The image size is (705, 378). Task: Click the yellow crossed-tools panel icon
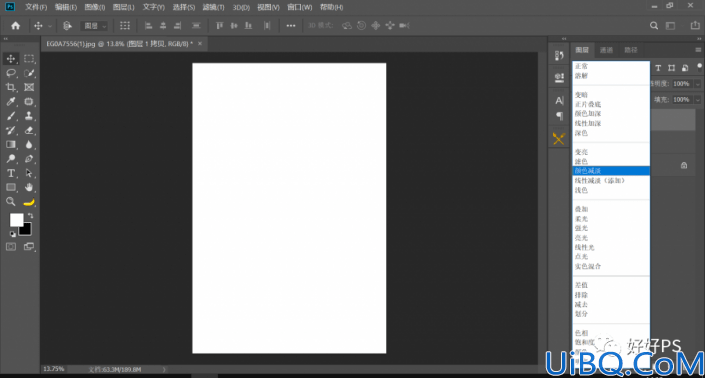[558, 138]
